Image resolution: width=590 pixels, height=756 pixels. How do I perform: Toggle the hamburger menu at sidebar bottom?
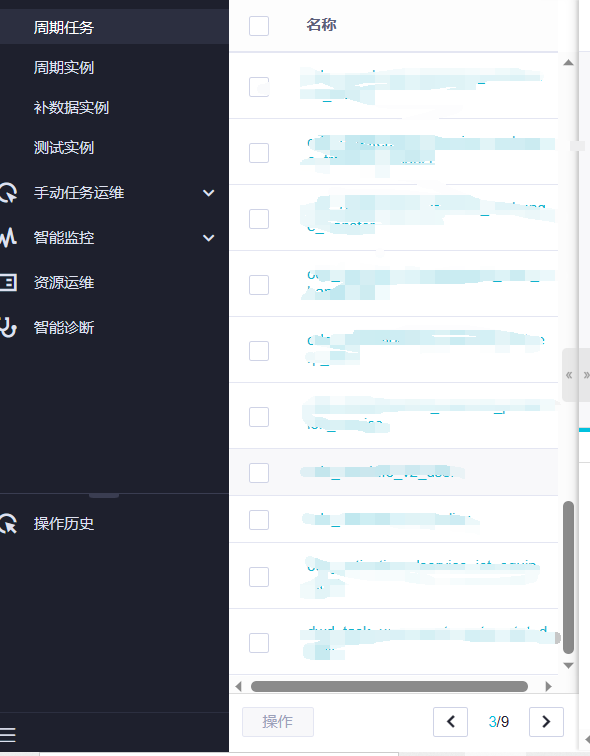(x=8, y=735)
